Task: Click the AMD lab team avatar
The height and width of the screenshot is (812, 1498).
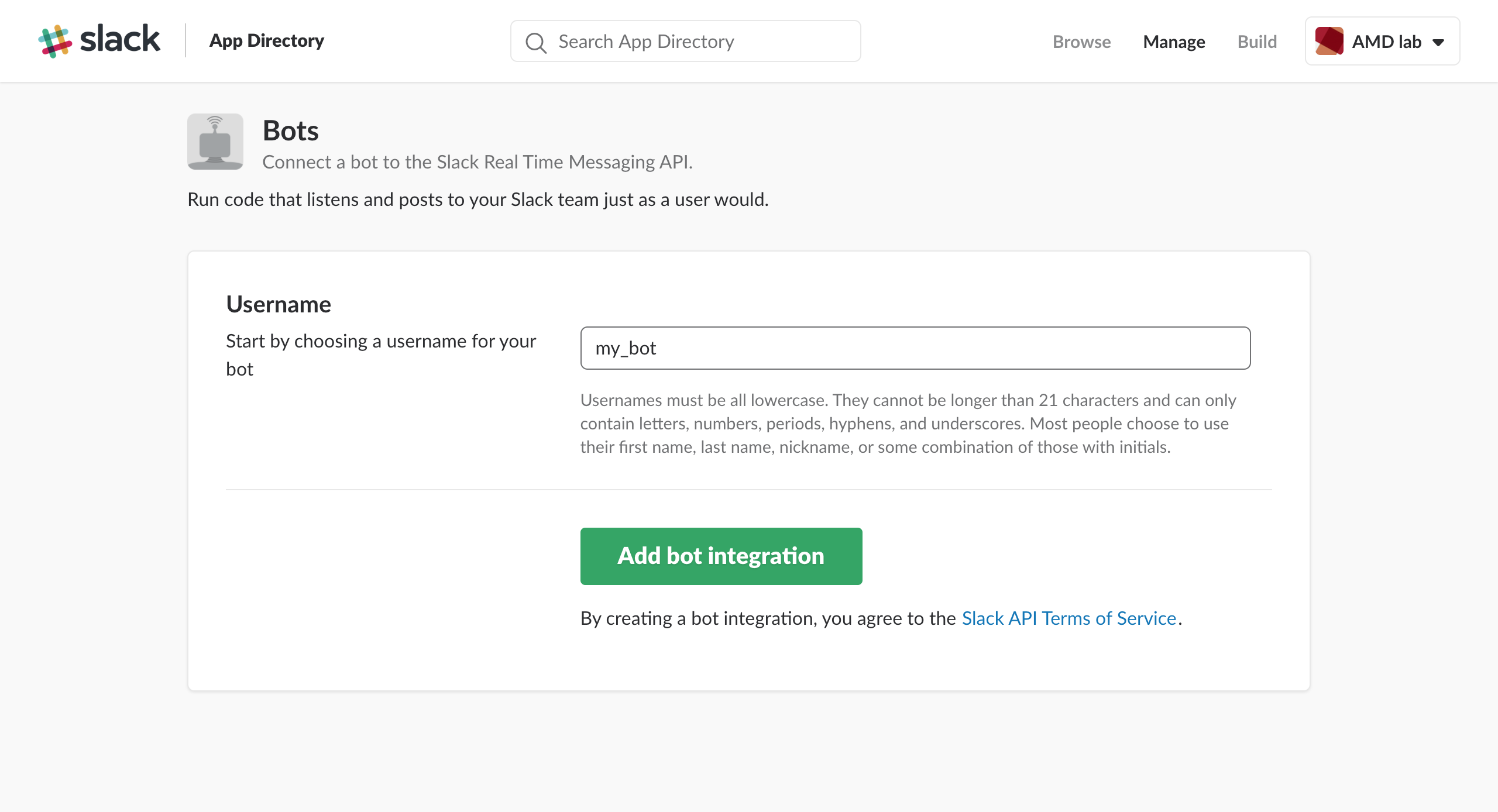Action: 1329,41
